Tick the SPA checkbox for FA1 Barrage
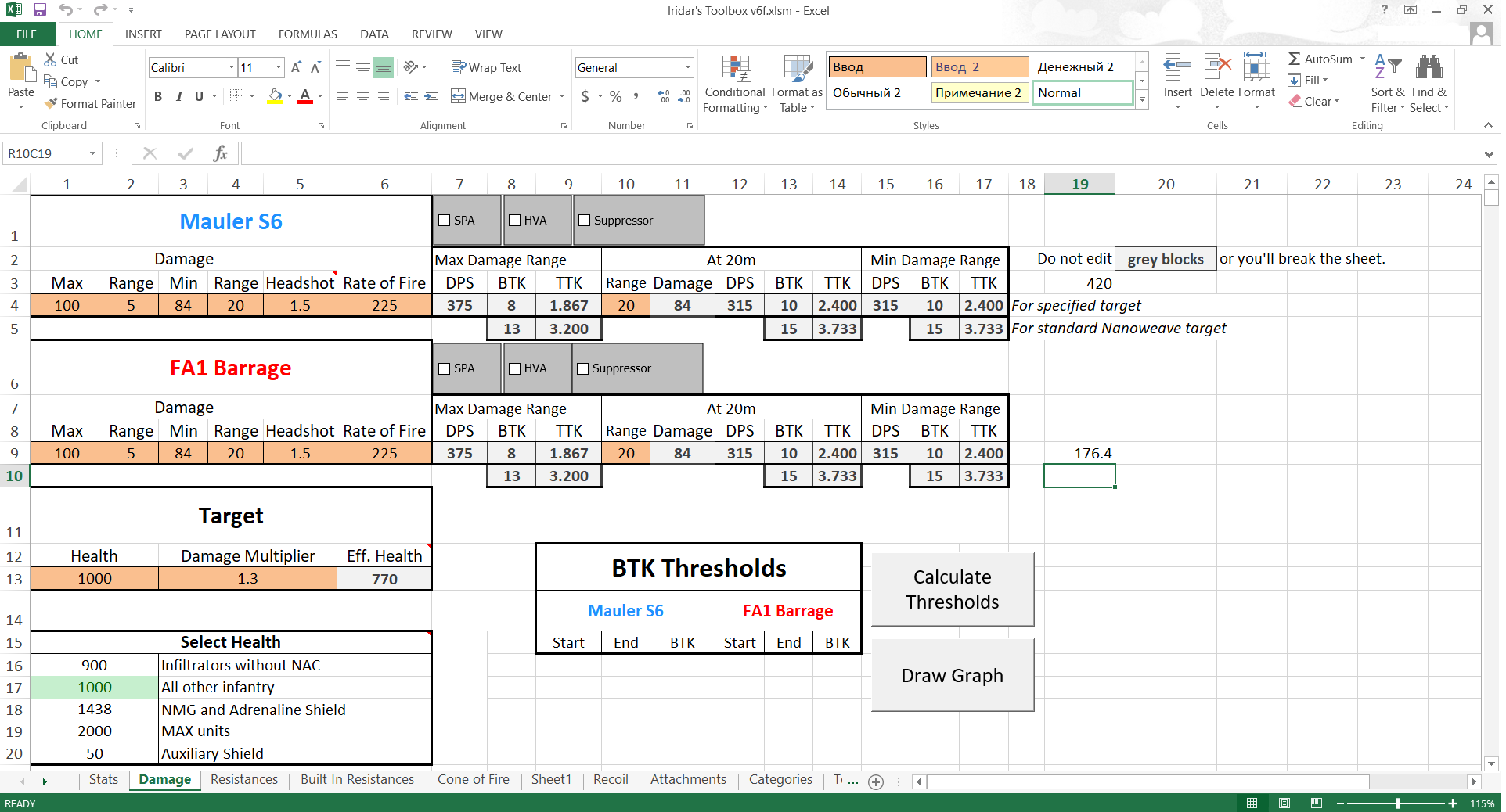 click(x=445, y=368)
